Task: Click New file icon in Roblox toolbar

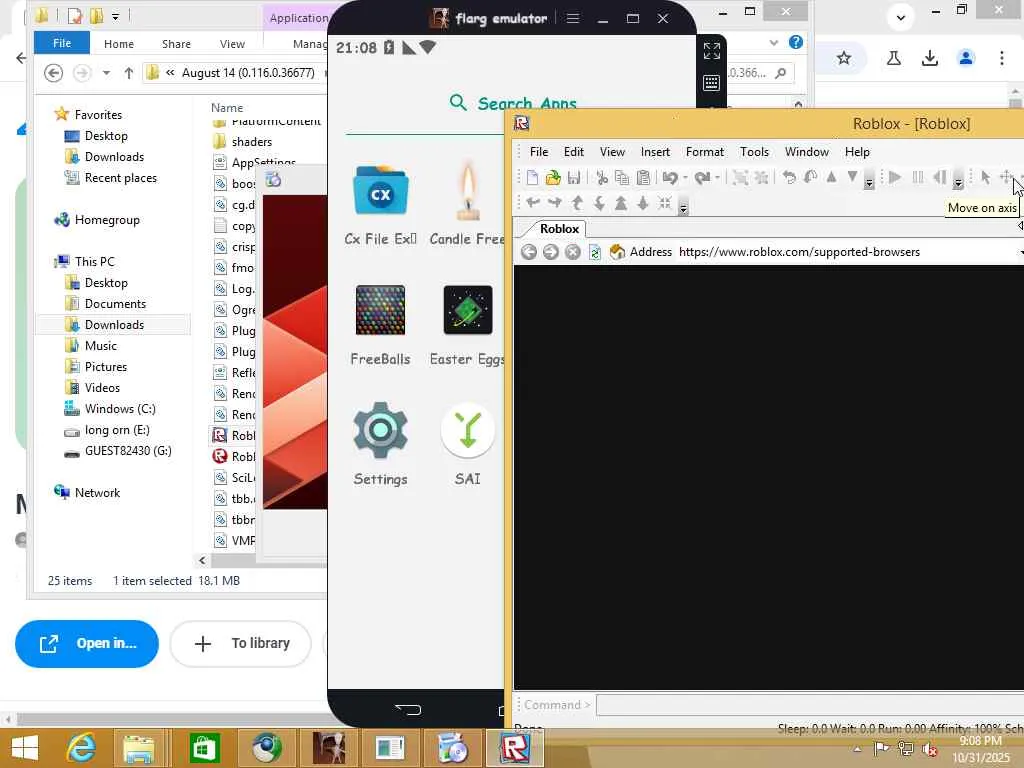Action: 532,178
